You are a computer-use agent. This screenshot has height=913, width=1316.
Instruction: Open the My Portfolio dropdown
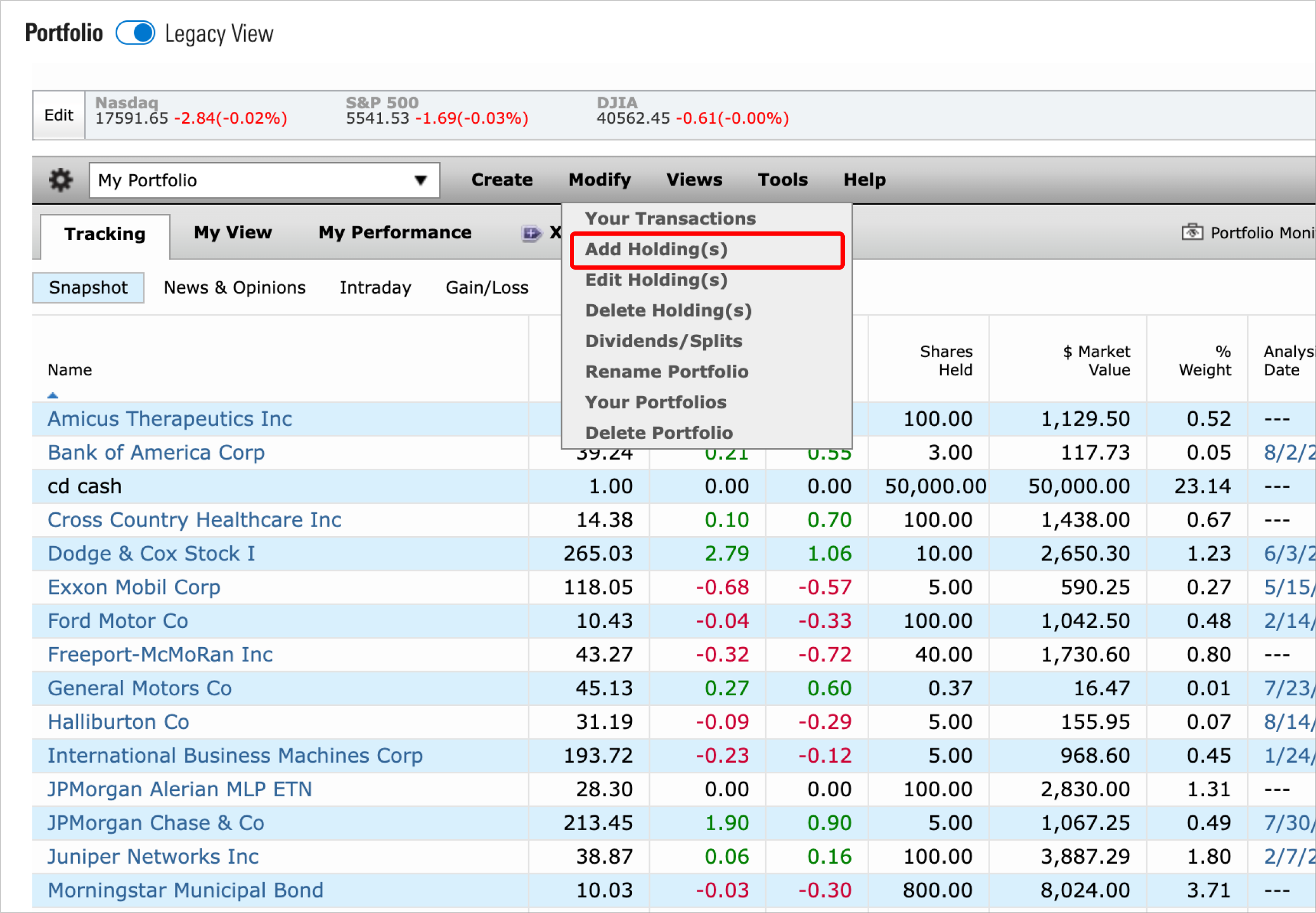tap(264, 180)
